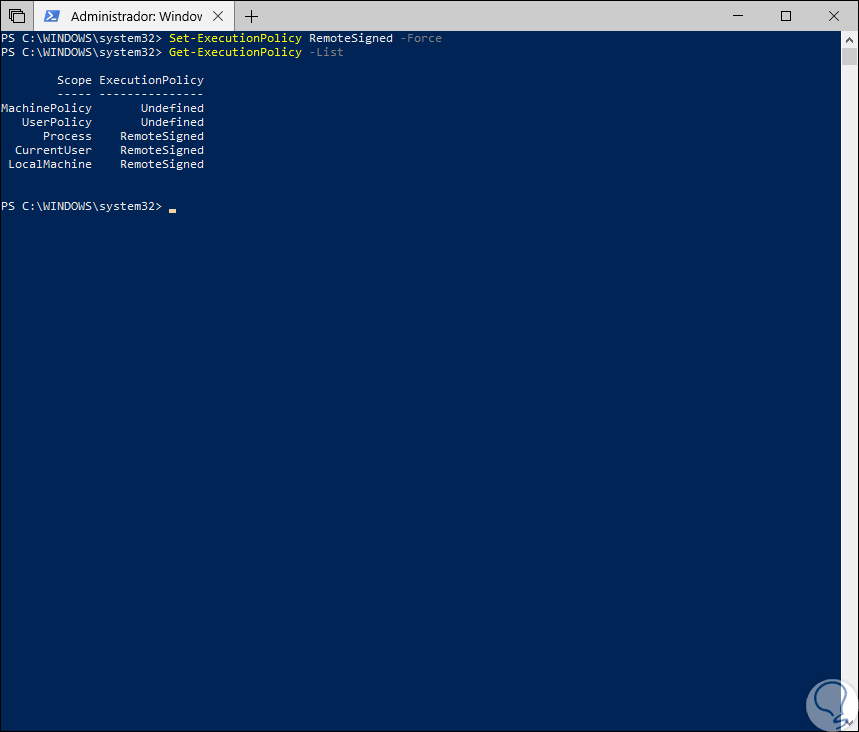Click the -Force parameter in the first command
This screenshot has width=859, height=732.
421,37
